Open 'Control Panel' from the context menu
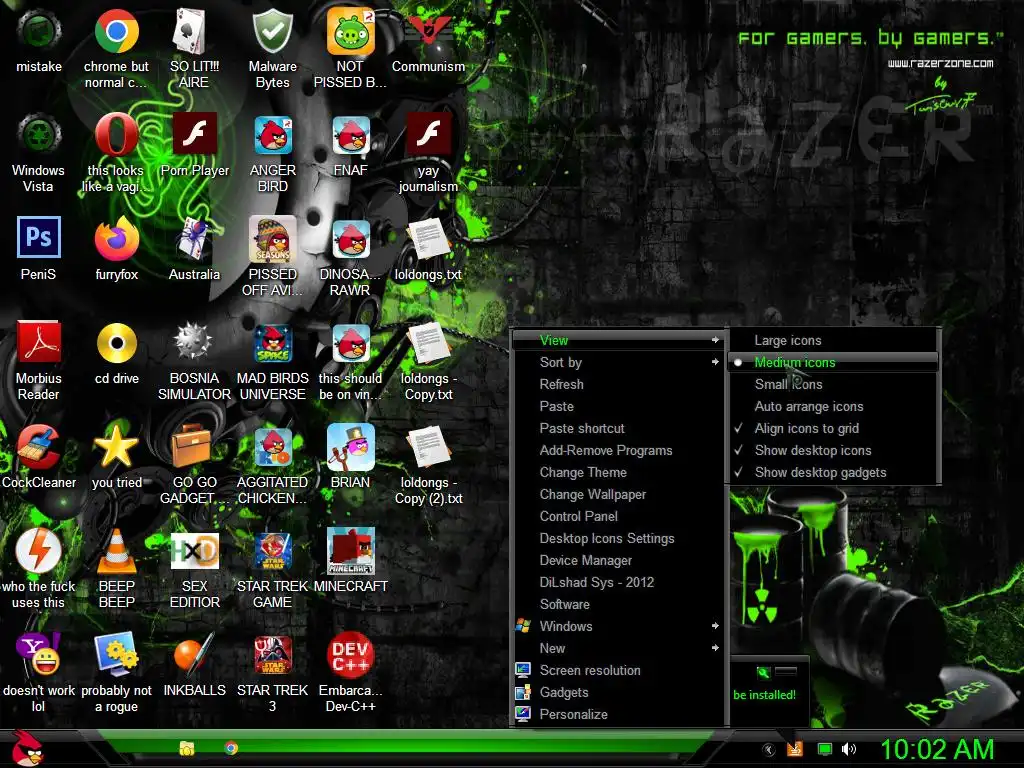1024x768 pixels. point(618,516)
